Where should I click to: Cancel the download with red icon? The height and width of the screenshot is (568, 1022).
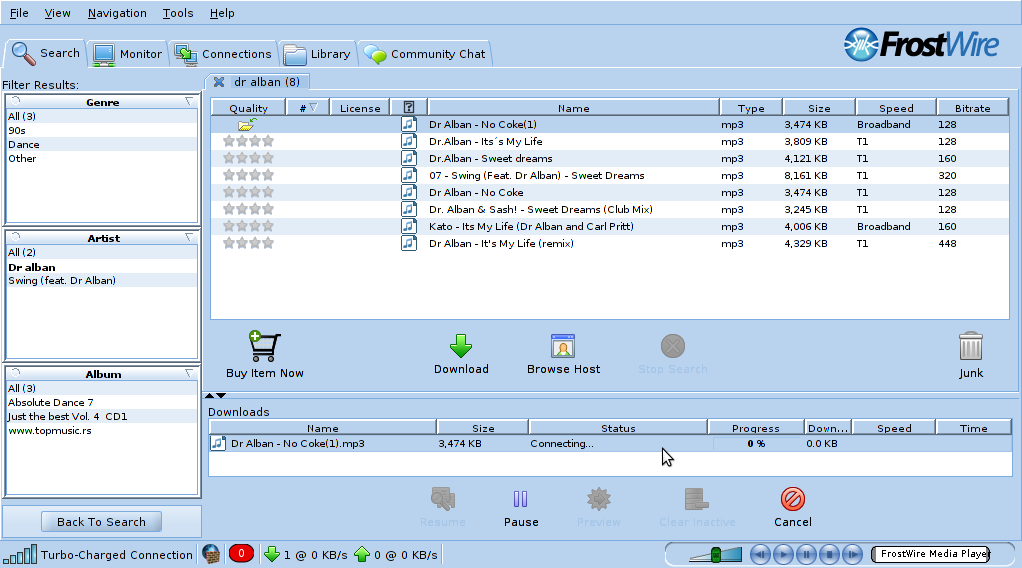[793, 500]
